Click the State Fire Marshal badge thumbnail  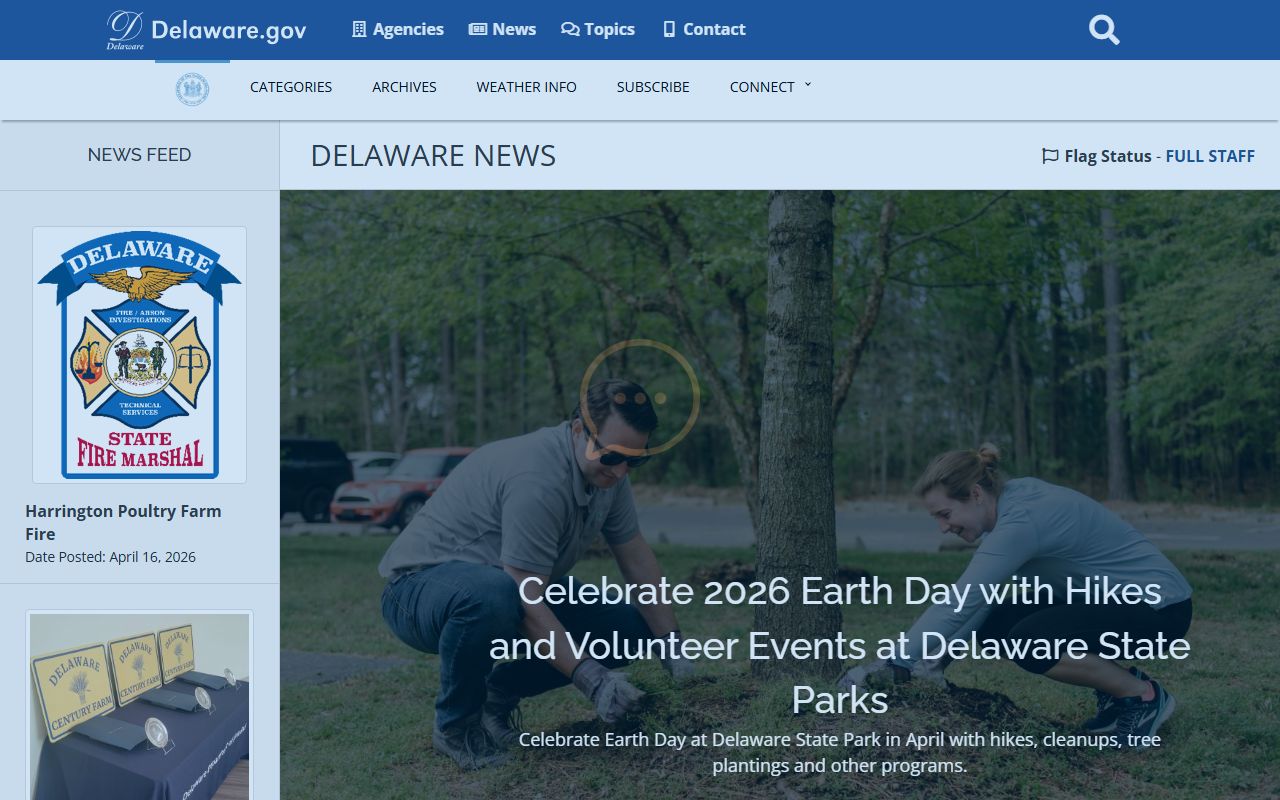point(139,355)
